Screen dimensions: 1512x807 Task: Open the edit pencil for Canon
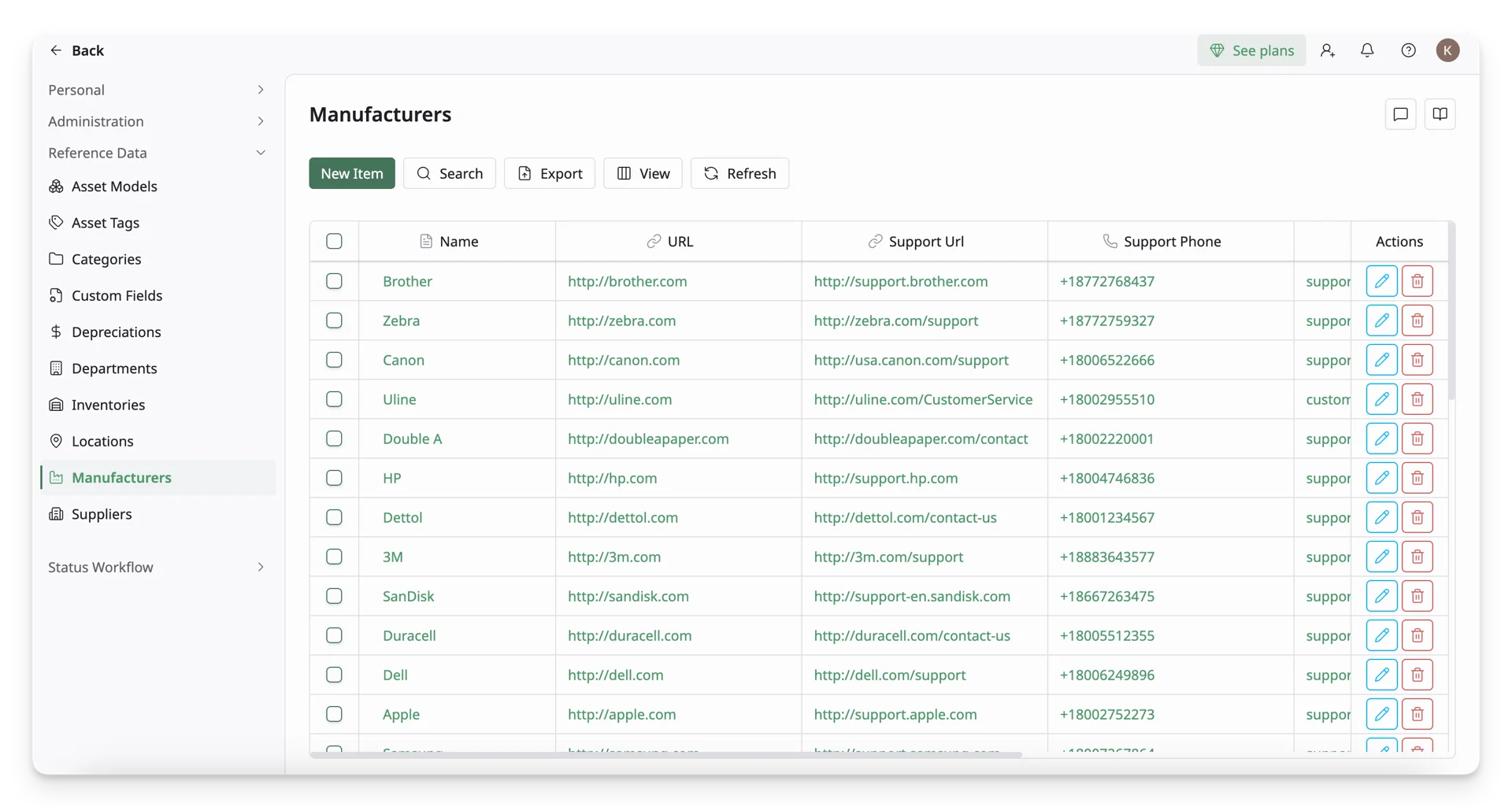point(1381,360)
